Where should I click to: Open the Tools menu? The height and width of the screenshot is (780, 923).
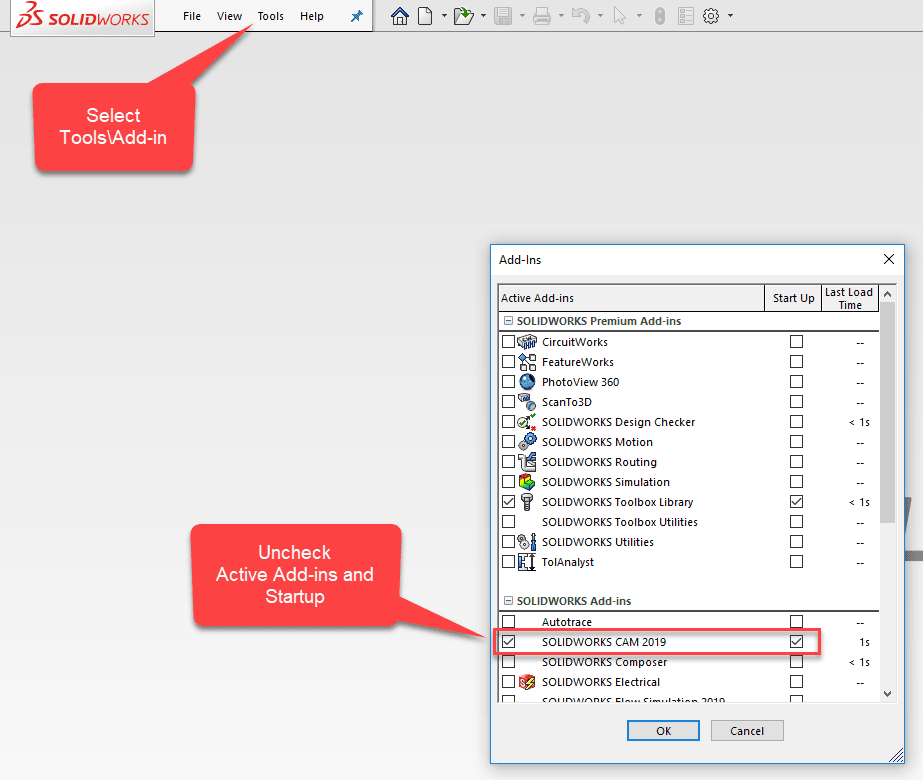click(x=271, y=16)
